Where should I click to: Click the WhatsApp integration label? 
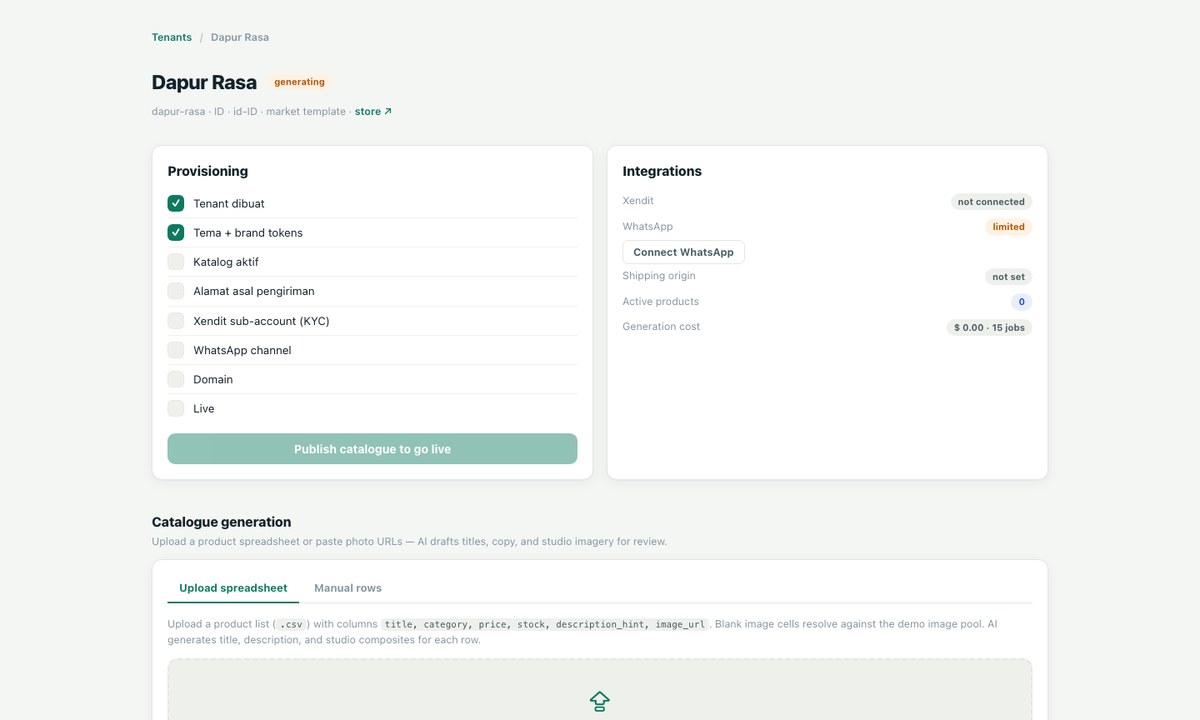[x=648, y=226]
